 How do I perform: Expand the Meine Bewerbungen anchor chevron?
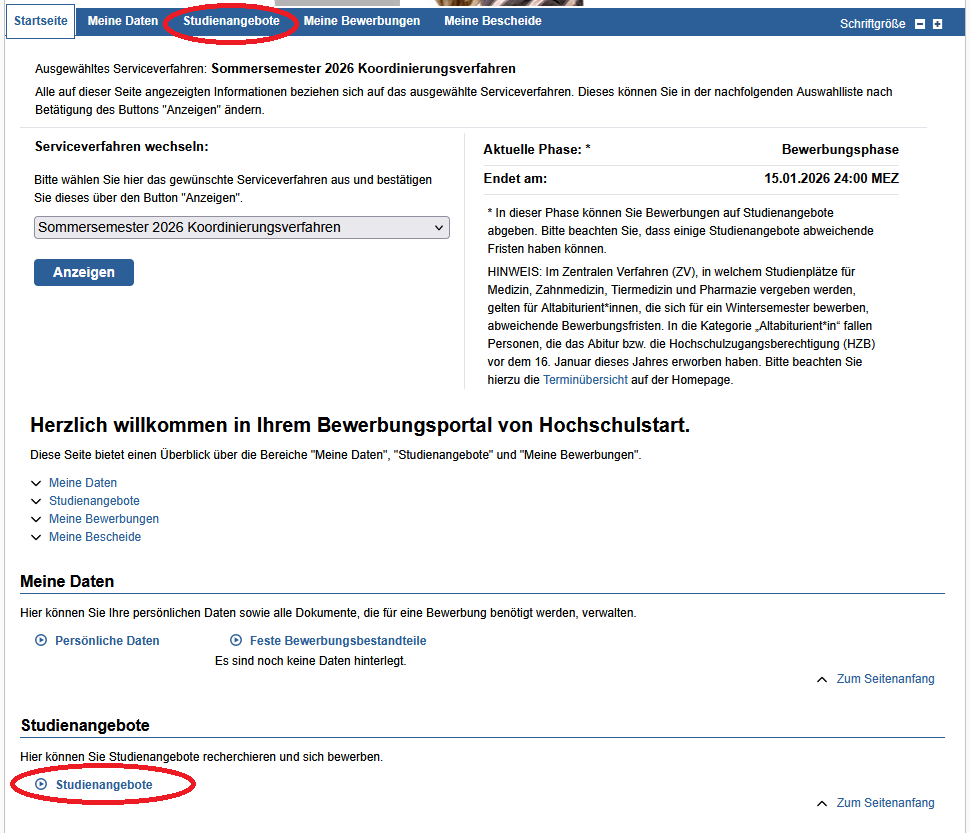pyautogui.click(x=37, y=519)
